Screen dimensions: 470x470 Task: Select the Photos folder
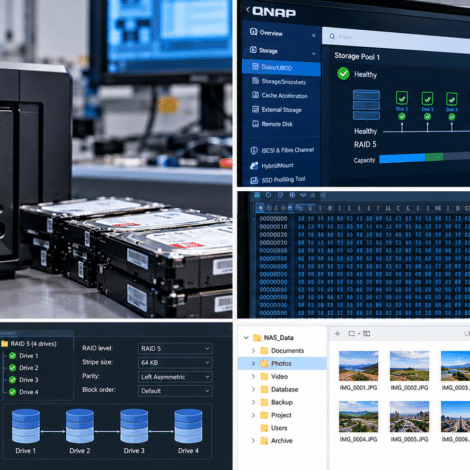pos(283,363)
